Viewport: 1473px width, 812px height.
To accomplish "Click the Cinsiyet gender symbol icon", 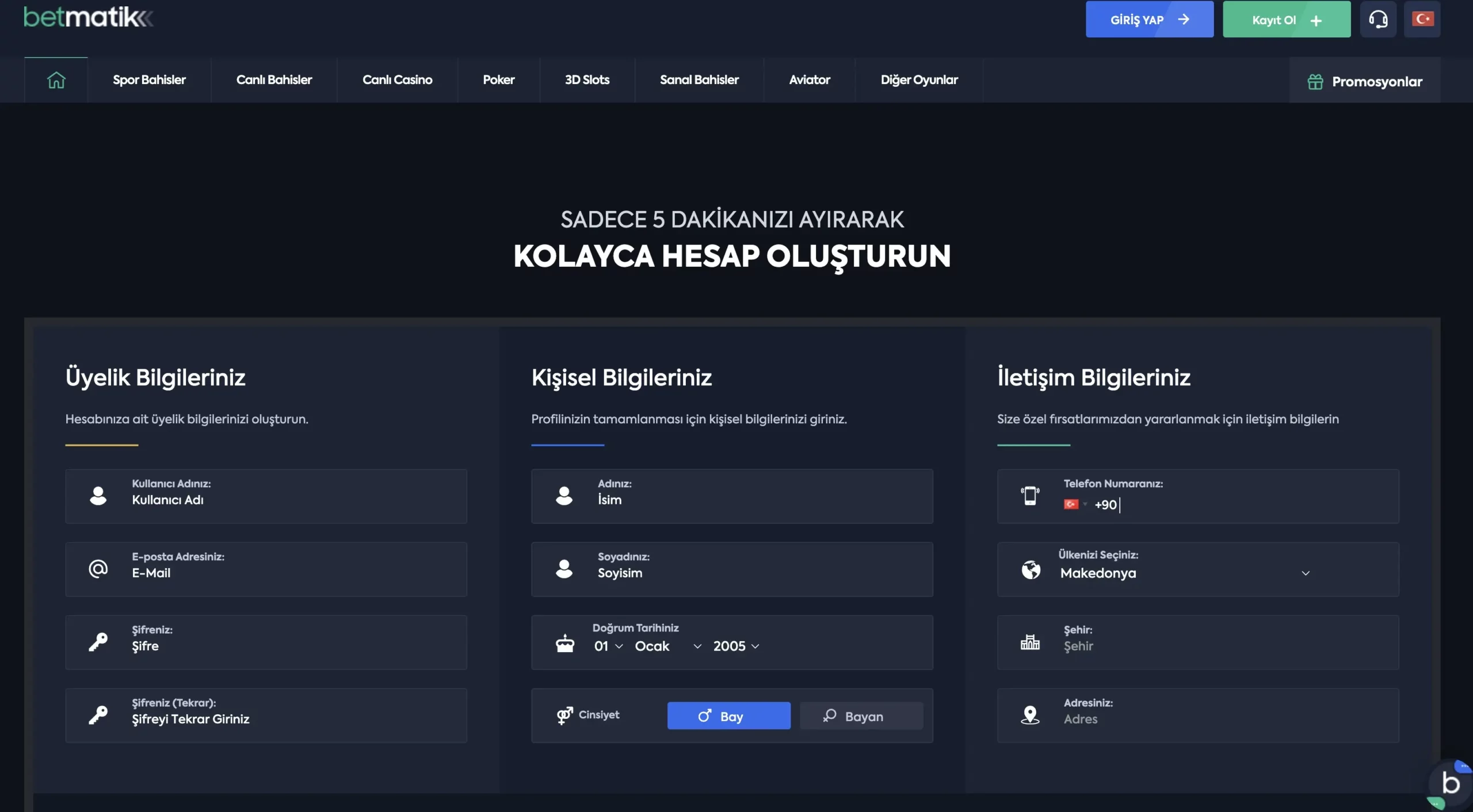I will click(x=564, y=715).
